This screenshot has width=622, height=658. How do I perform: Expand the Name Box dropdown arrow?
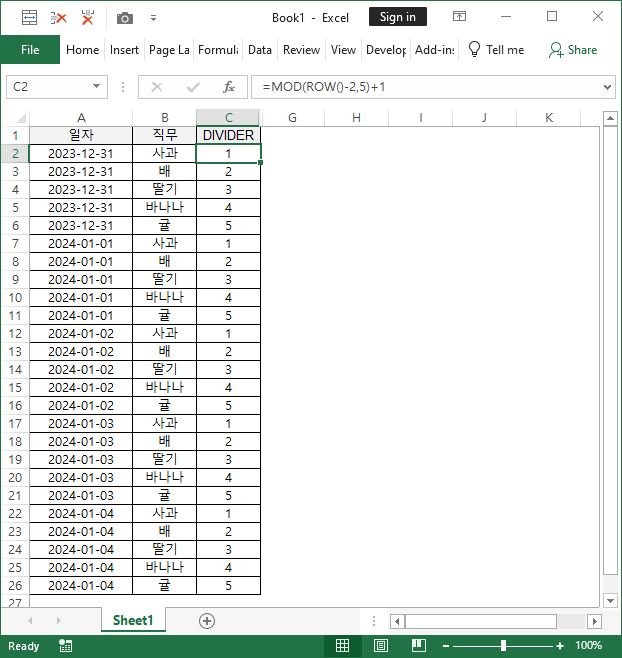coord(97,86)
